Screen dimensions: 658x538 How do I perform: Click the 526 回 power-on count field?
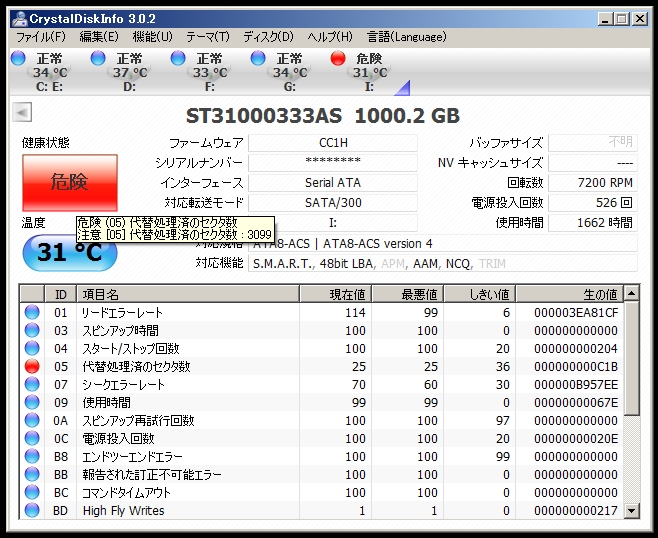click(593, 203)
